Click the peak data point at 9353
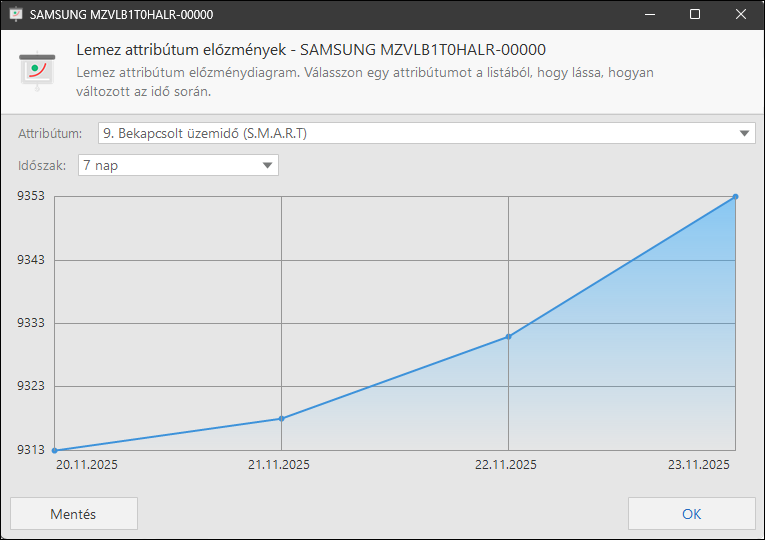The width and height of the screenshot is (765, 540). 735,197
